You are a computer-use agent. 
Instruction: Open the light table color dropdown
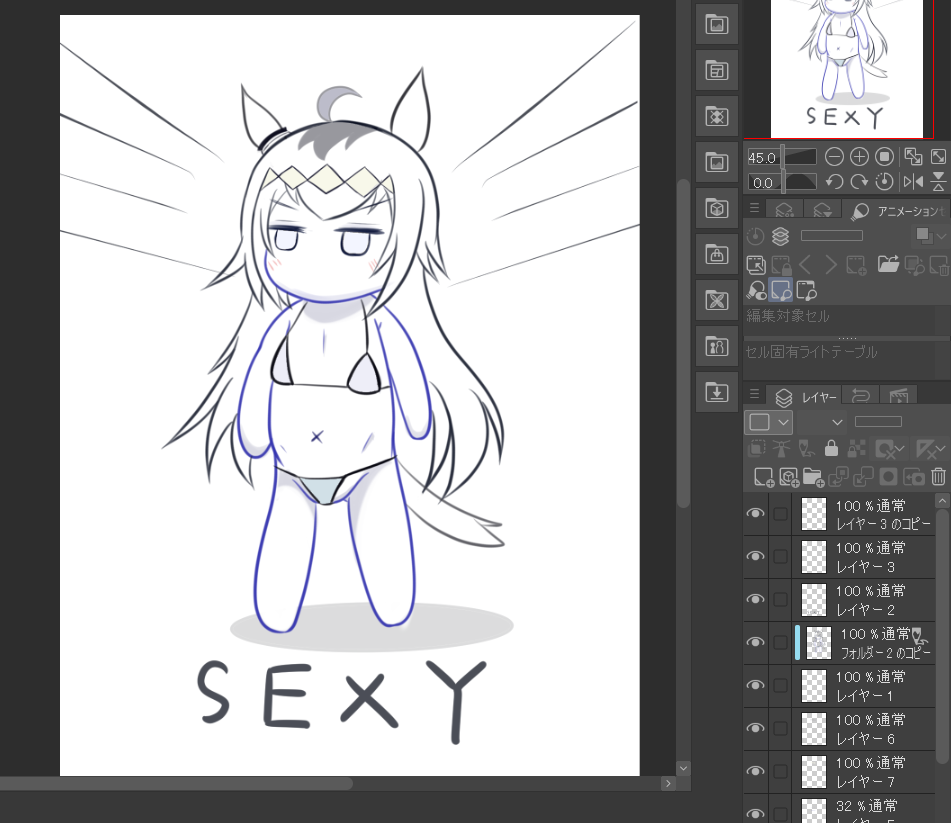pyautogui.click(x=928, y=236)
